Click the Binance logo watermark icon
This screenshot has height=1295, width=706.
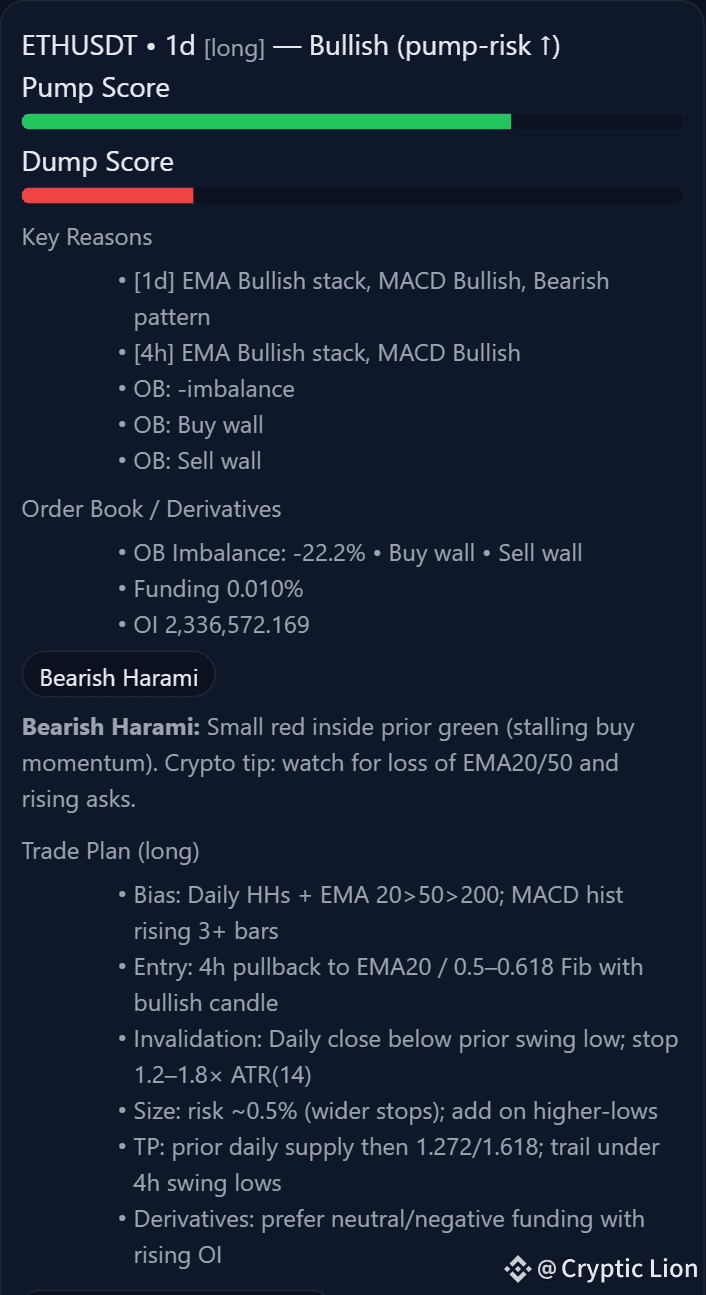pyautogui.click(x=517, y=1269)
